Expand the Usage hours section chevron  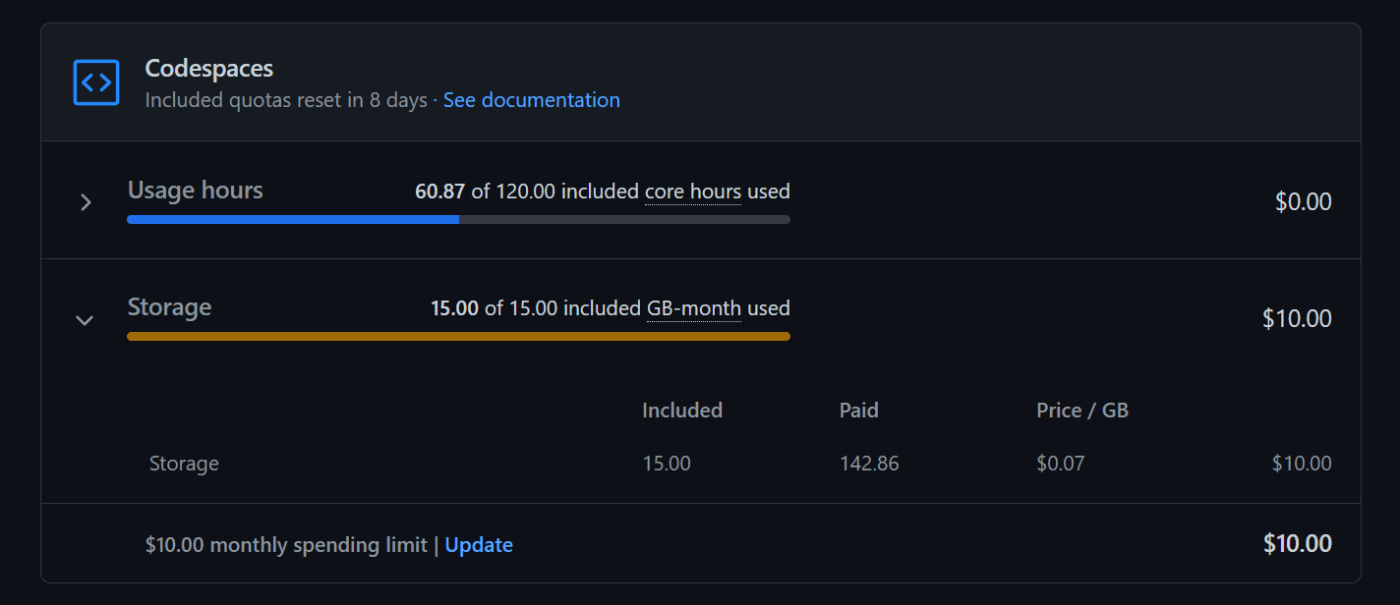85,202
